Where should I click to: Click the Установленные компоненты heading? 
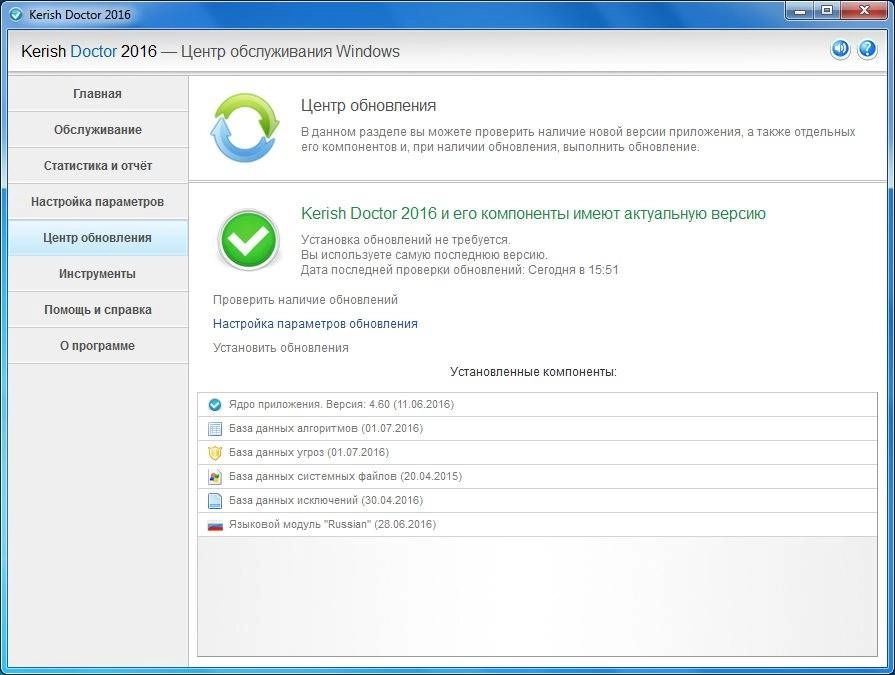(x=533, y=372)
